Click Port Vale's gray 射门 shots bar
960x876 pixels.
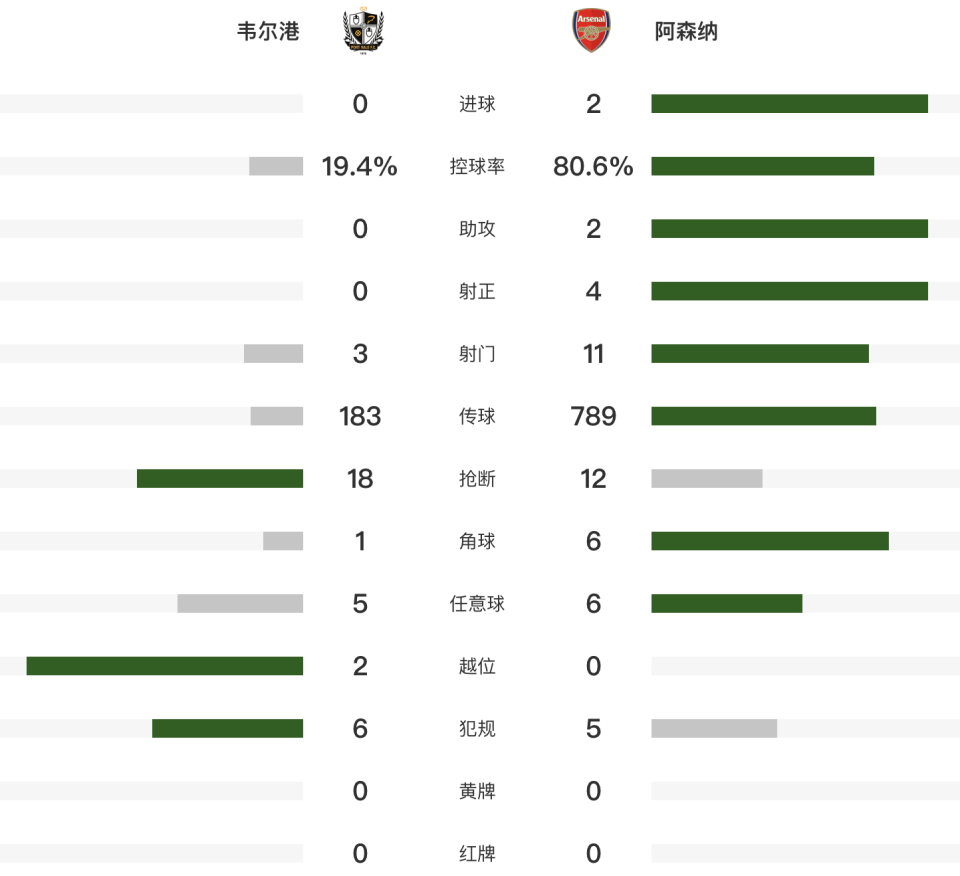pyautogui.click(x=273, y=354)
